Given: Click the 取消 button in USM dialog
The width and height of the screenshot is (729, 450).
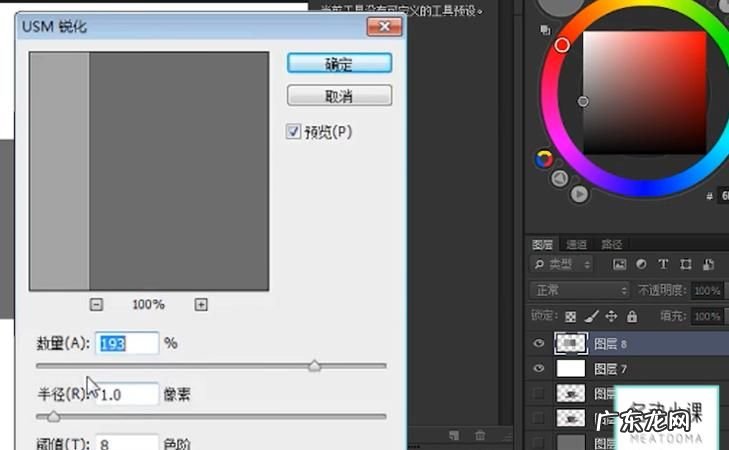Looking at the screenshot, I should (339, 95).
